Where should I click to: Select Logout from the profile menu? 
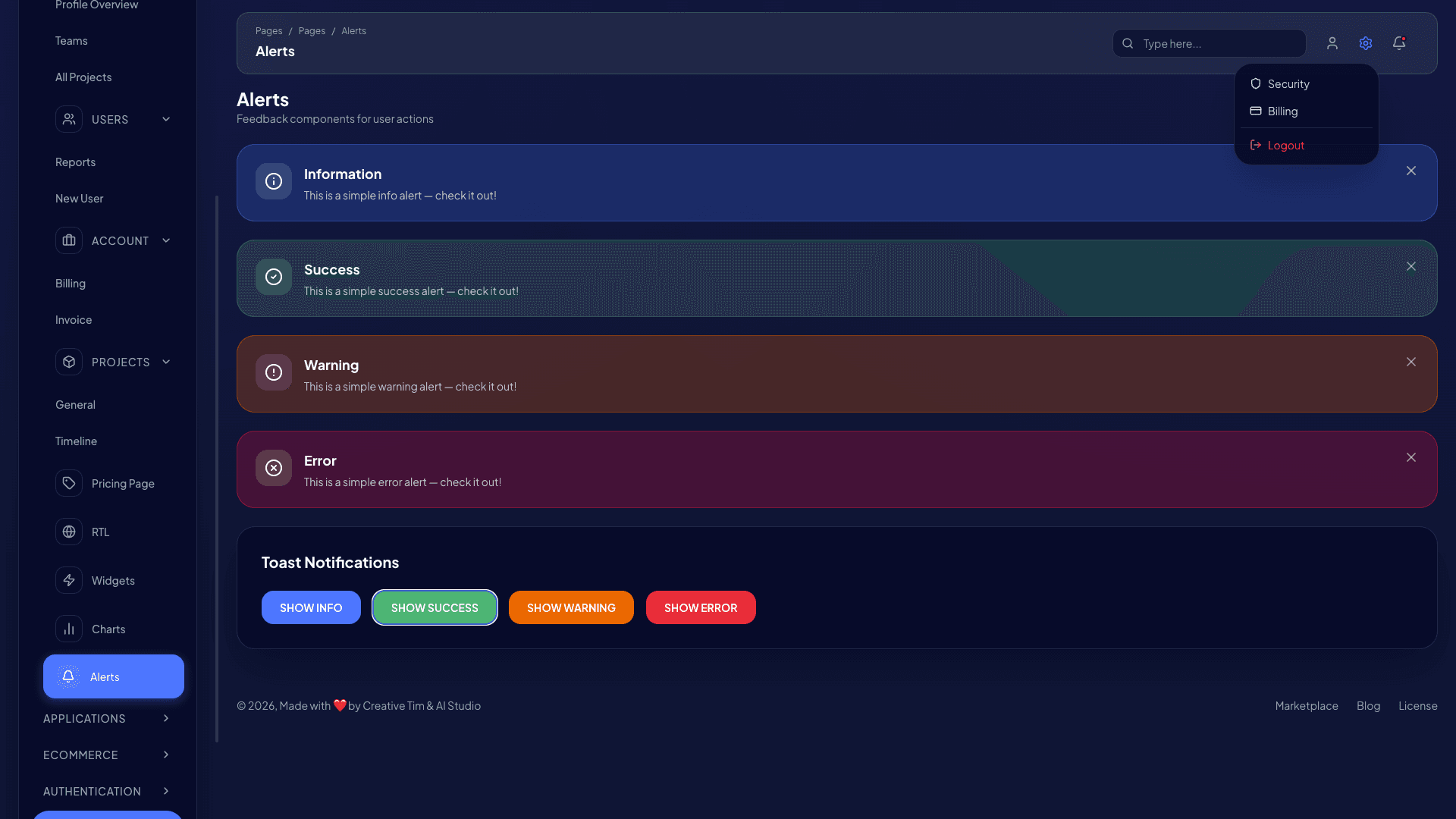1285,145
